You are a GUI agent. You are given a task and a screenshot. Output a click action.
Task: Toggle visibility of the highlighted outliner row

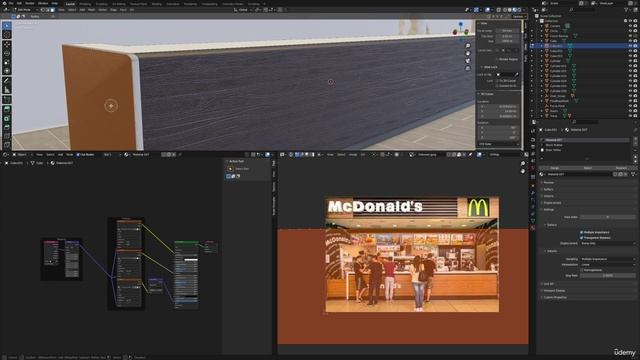pyautogui.click(x=630, y=46)
